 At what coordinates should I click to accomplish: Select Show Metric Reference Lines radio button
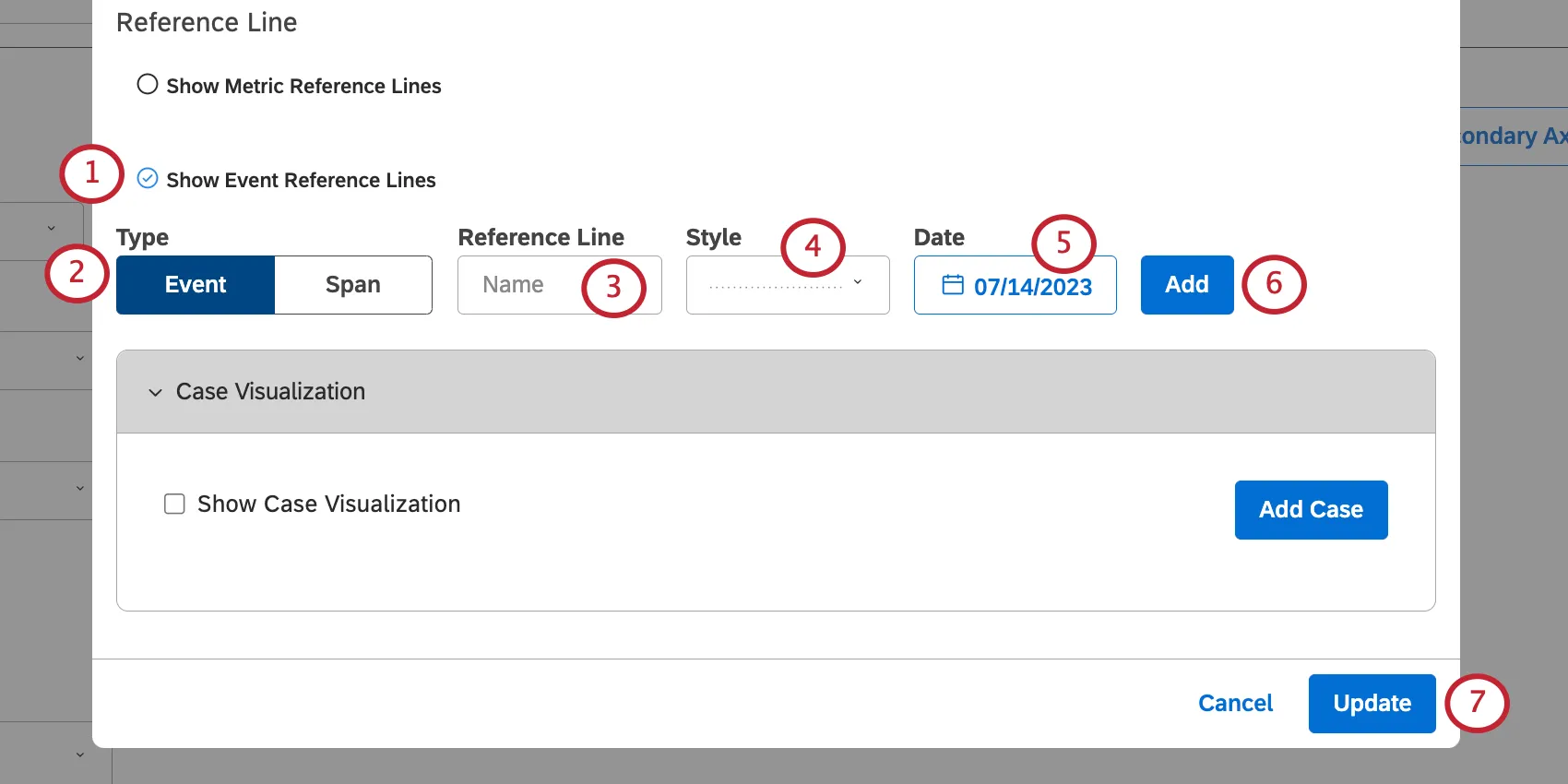coord(148,85)
